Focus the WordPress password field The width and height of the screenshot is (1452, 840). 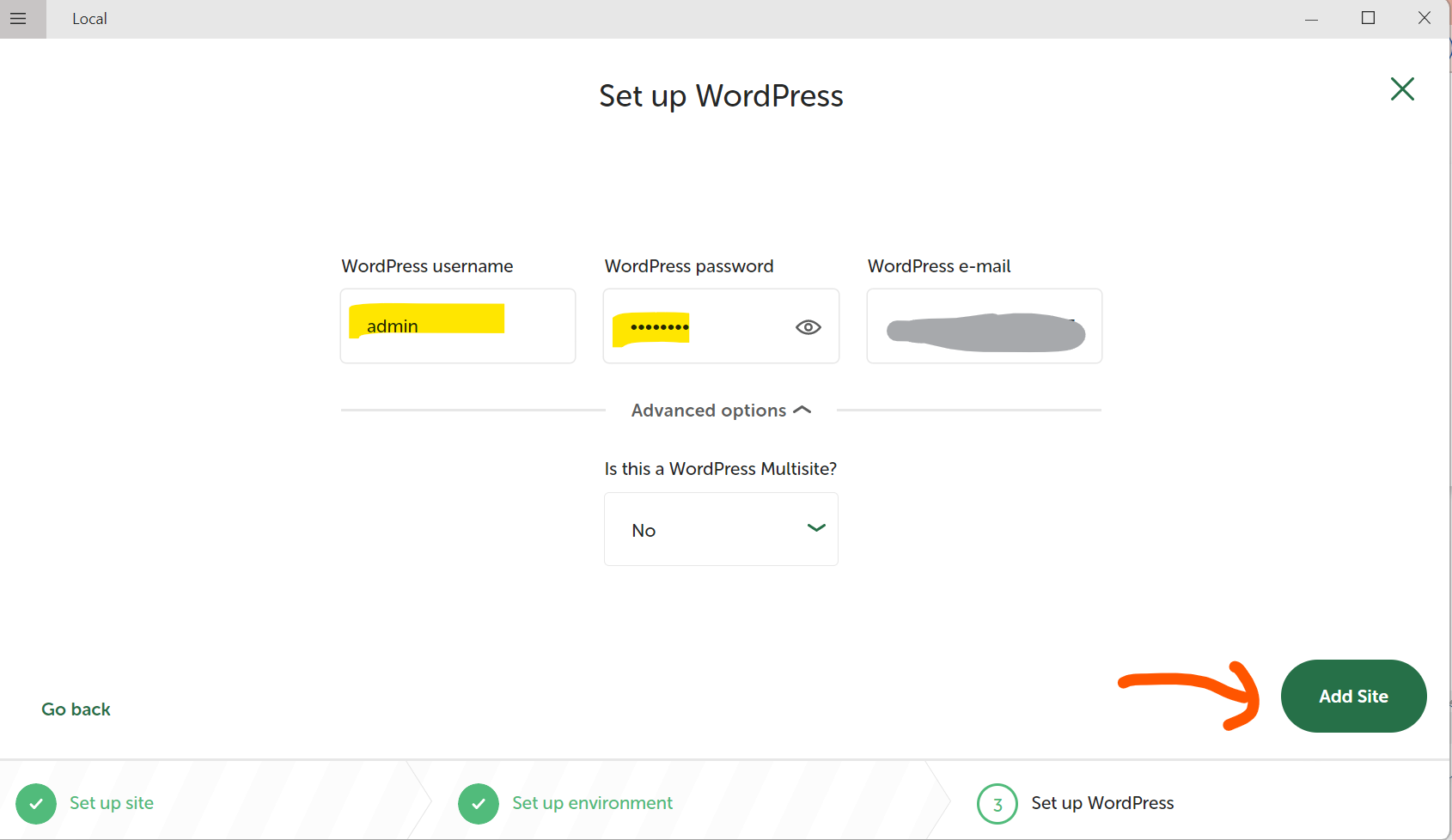[x=721, y=326]
